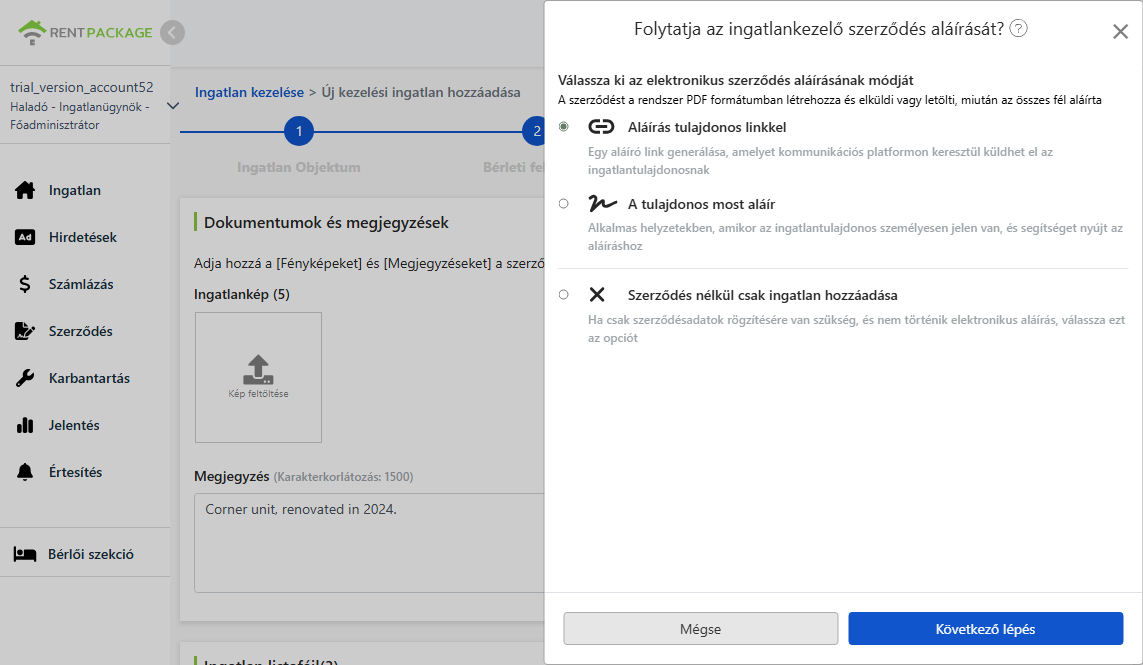This screenshot has width=1143, height=665.
Task: Open the help question mark icon in dialog title
Action: 1018,28
